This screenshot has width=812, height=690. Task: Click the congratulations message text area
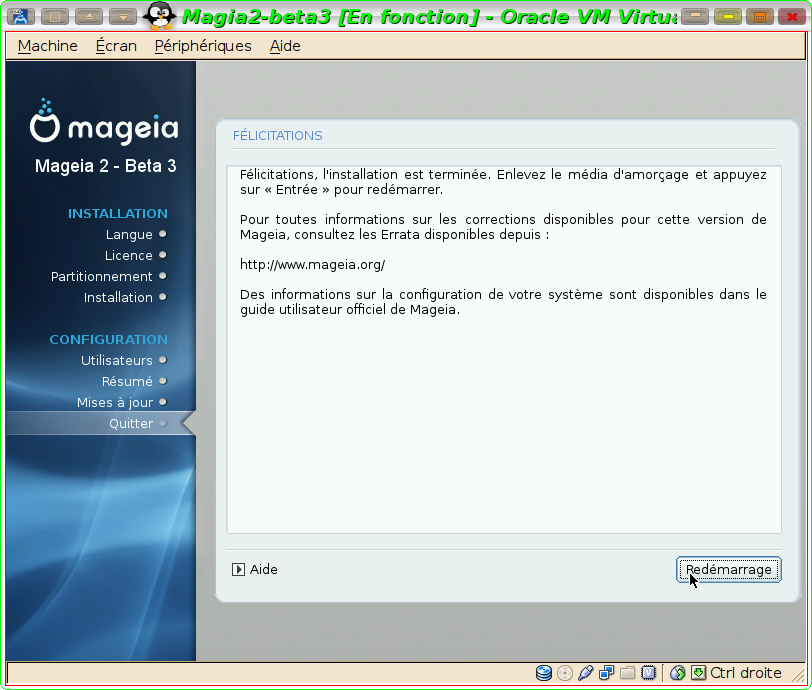coord(503,350)
